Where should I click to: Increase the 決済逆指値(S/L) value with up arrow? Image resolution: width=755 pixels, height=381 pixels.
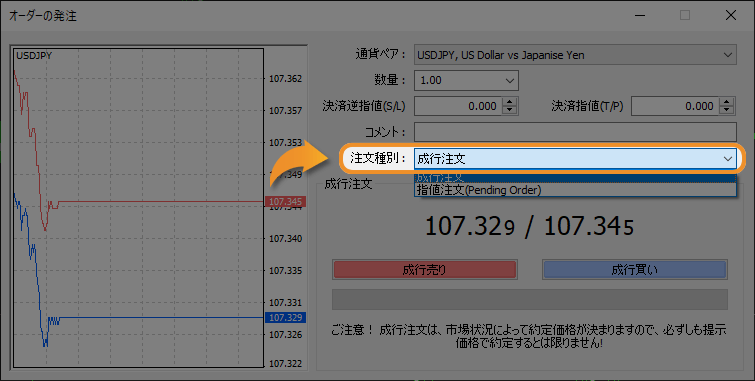point(509,102)
